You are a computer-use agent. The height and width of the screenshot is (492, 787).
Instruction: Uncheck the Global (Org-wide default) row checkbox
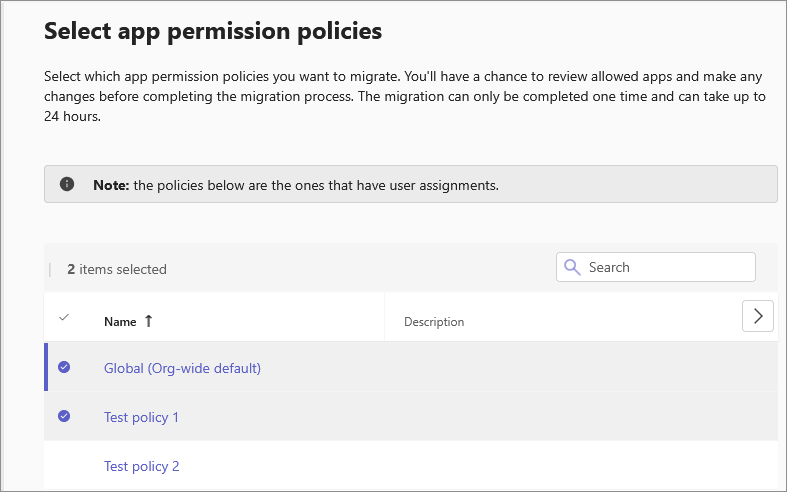click(x=64, y=368)
